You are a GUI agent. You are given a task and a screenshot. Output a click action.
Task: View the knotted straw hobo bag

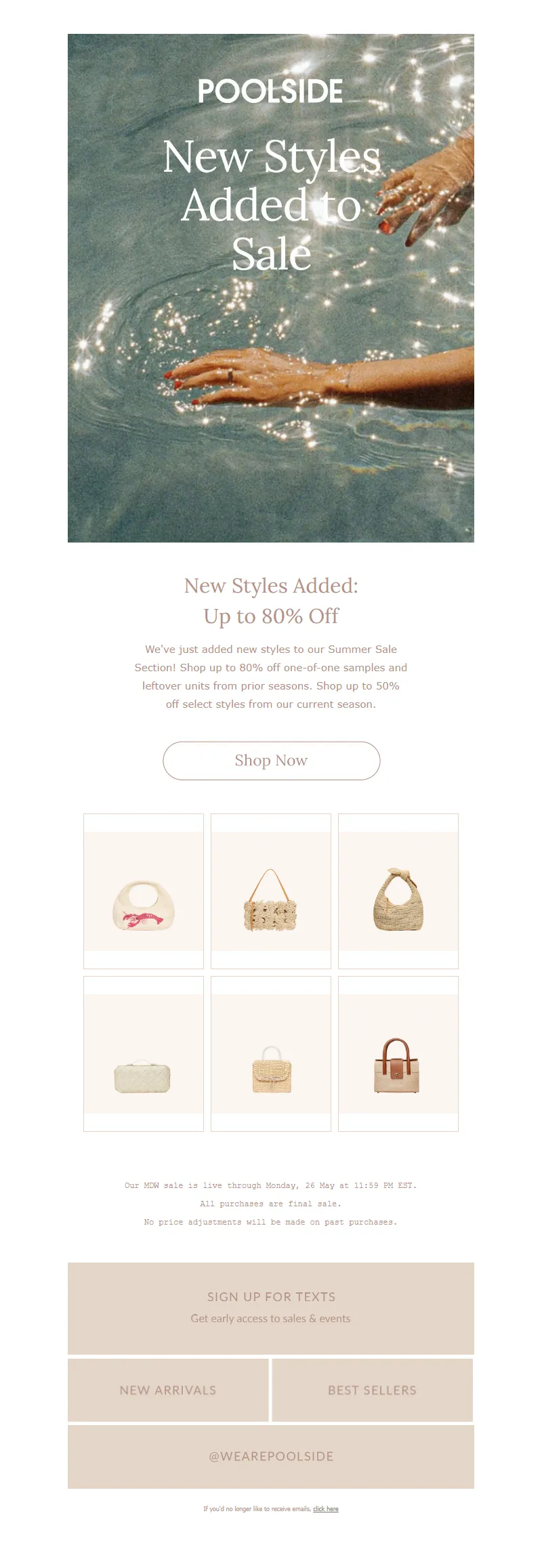(398, 891)
